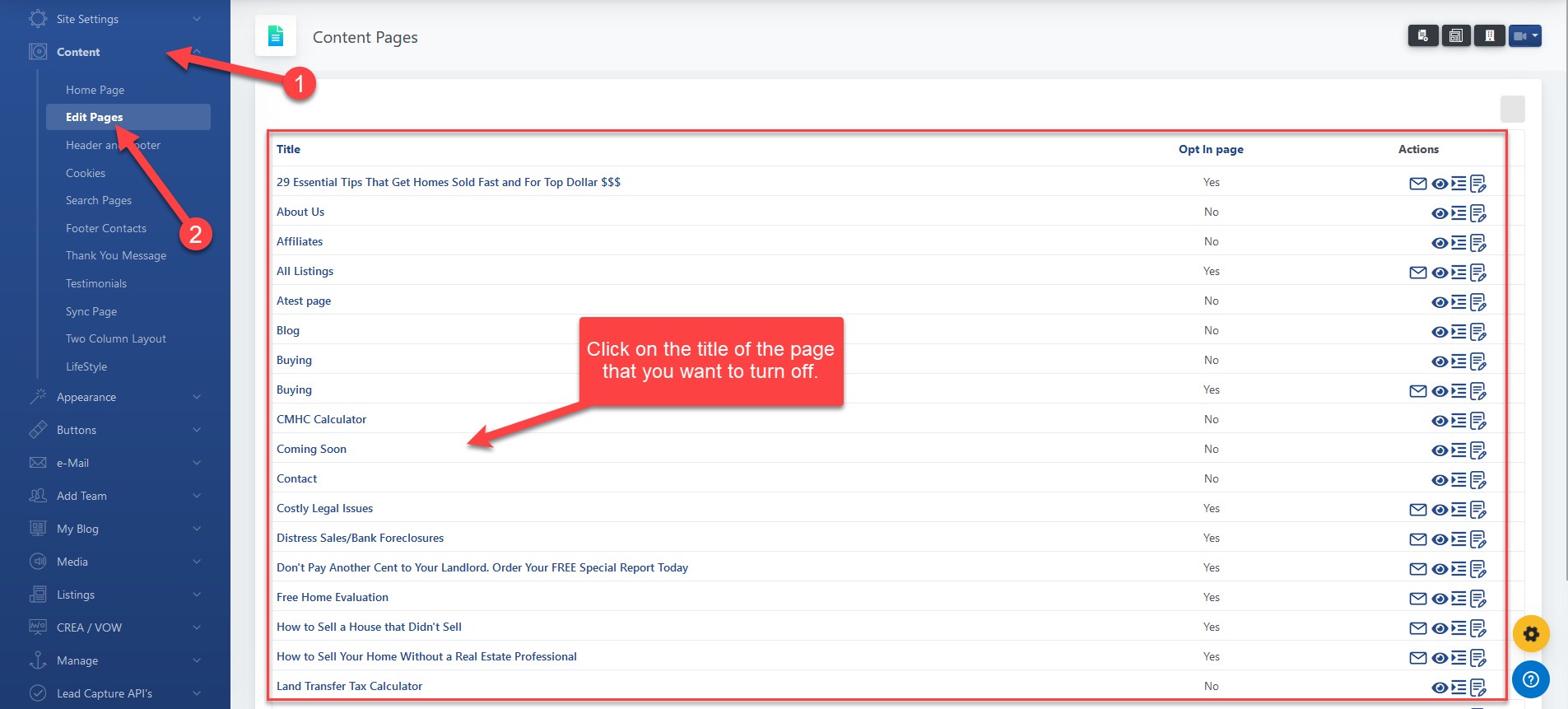Click the vertical scrollbar on right edge

click(x=1563, y=288)
